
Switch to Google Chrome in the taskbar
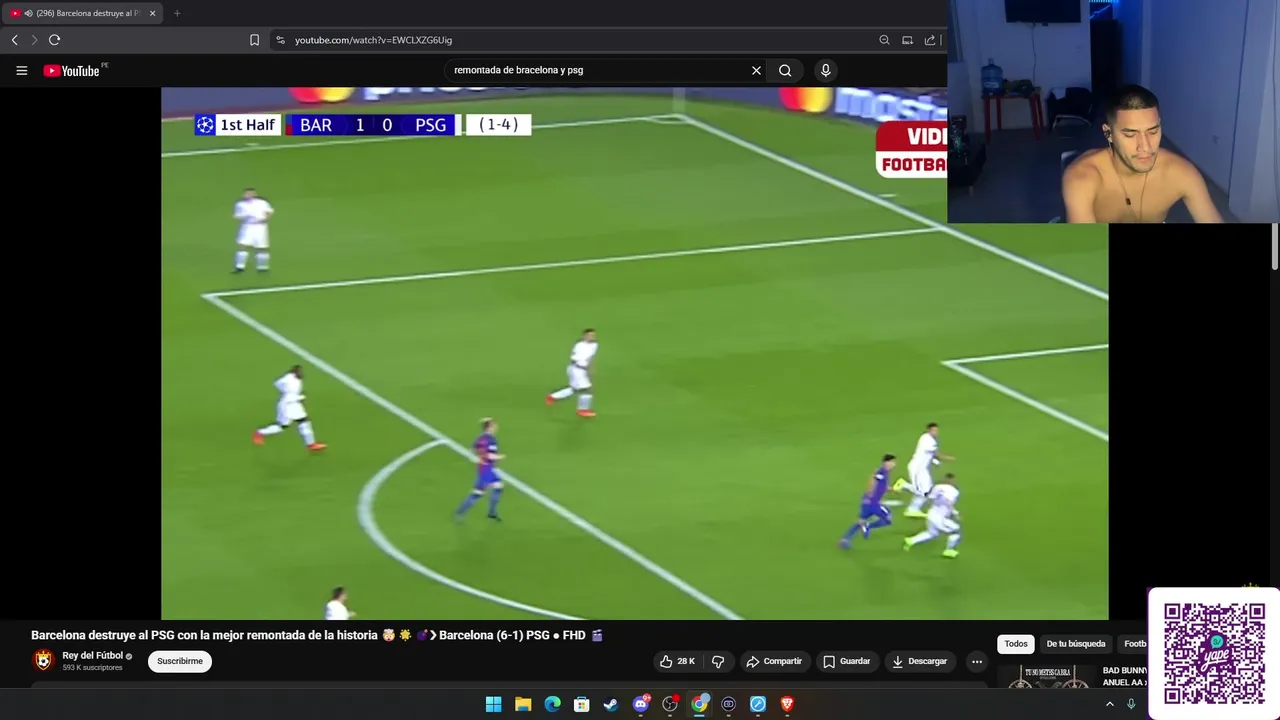pos(699,704)
